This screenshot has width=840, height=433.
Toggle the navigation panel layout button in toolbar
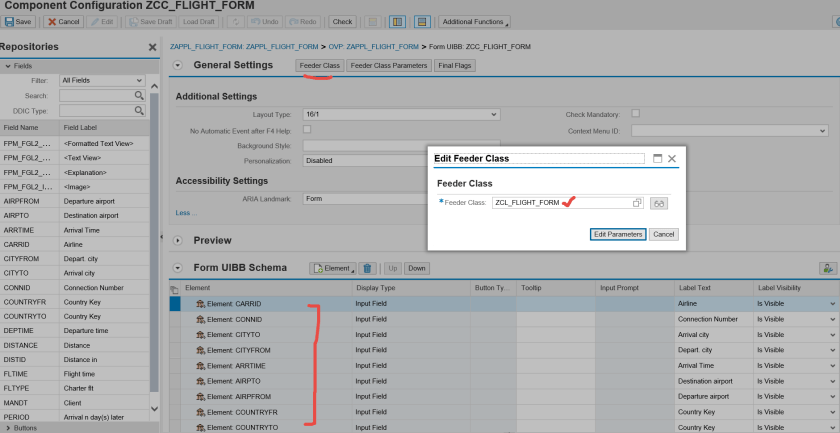[x=397, y=21]
